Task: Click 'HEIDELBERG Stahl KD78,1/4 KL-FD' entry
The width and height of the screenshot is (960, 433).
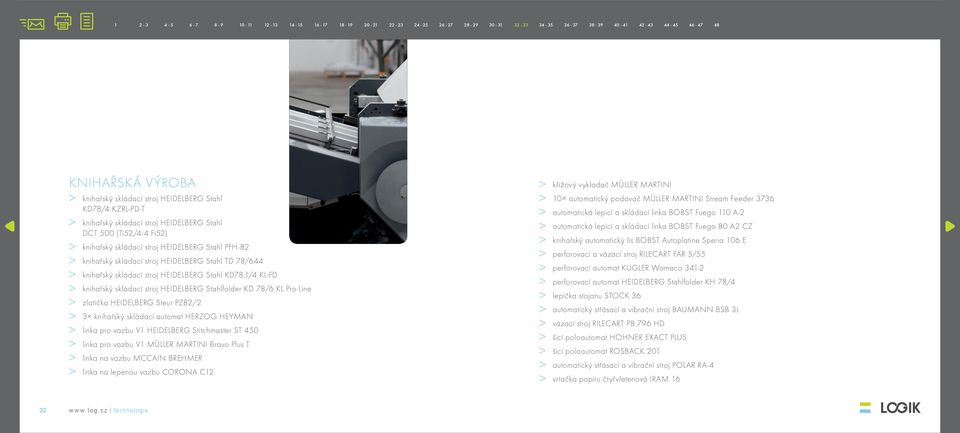Action: (179, 275)
